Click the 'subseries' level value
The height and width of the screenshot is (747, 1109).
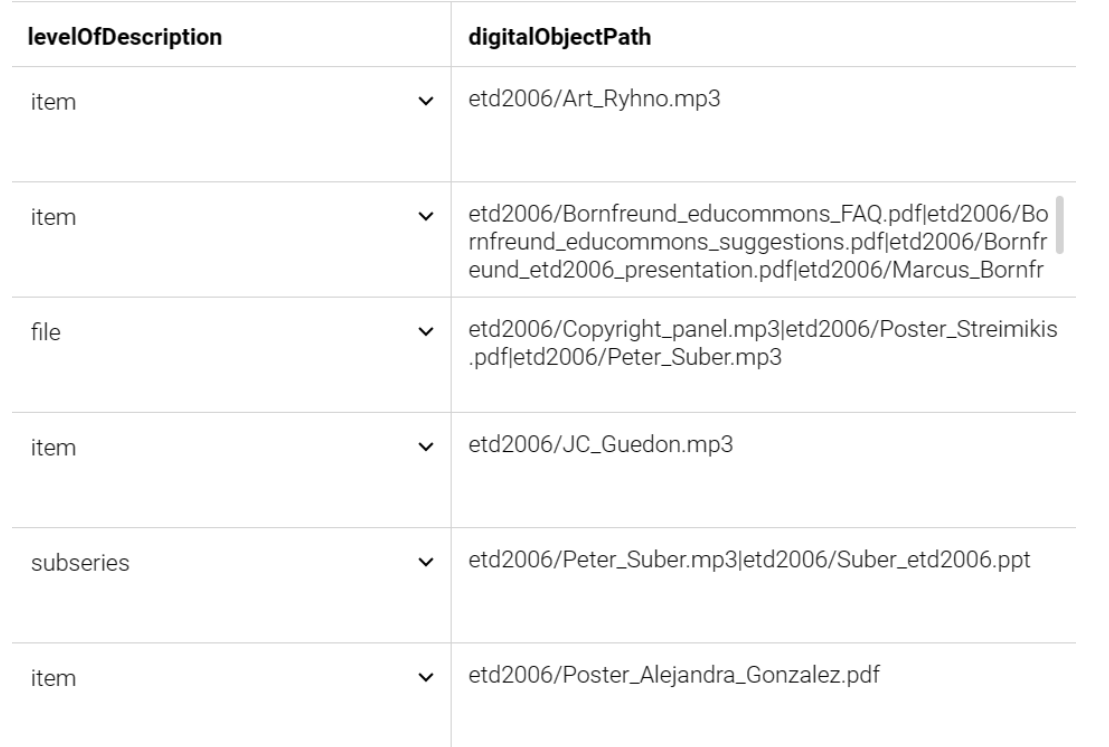coord(80,563)
